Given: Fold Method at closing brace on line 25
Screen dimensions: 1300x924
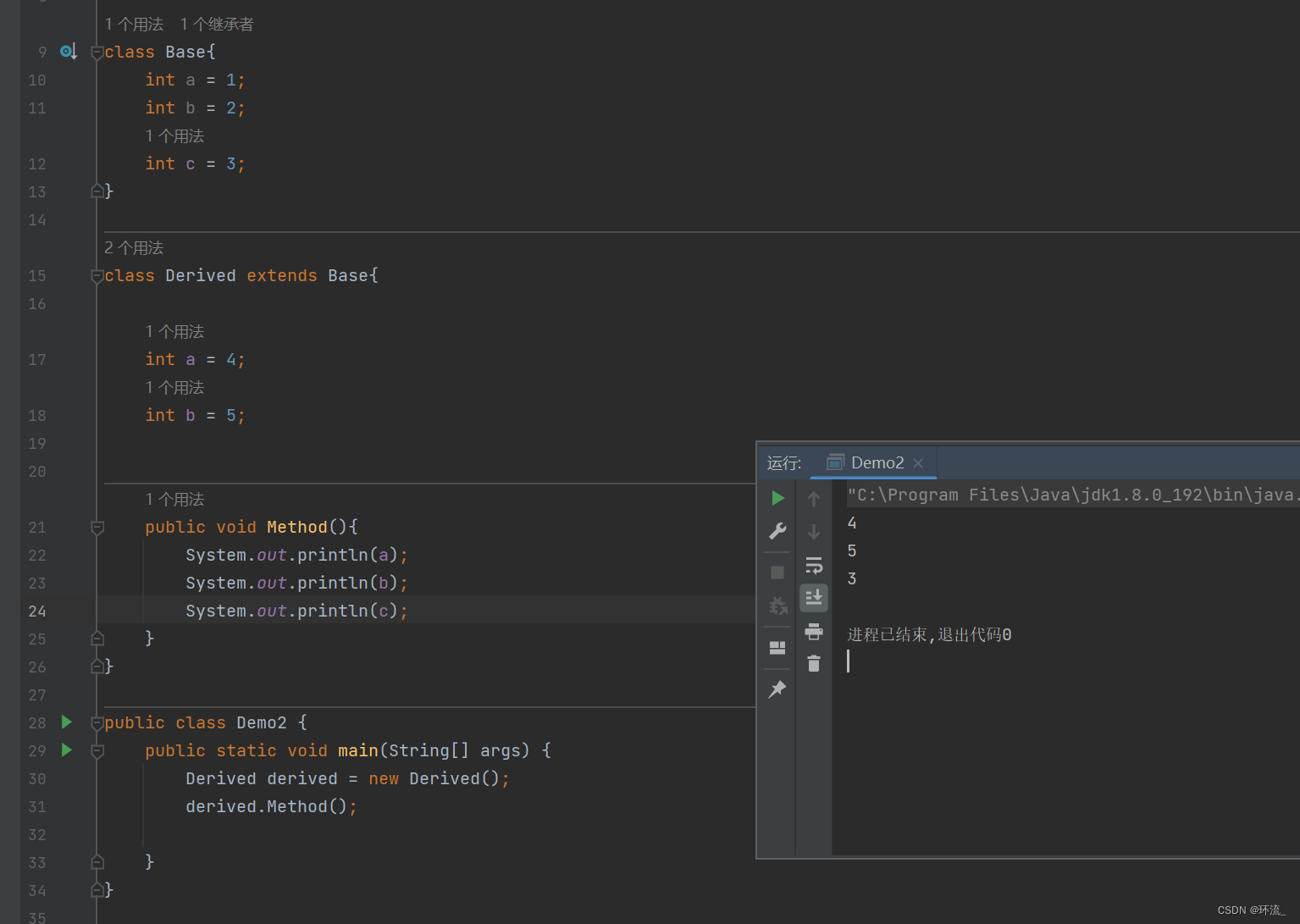Looking at the screenshot, I should pyautogui.click(x=97, y=639).
